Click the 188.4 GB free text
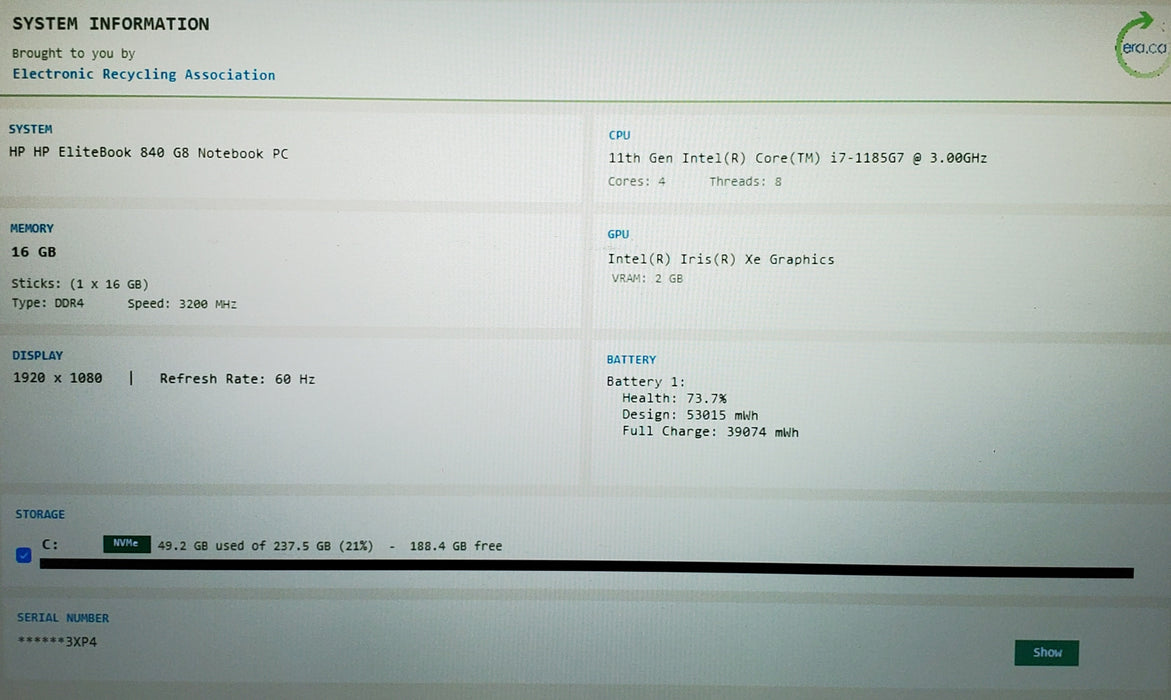1171x700 pixels. 456,546
